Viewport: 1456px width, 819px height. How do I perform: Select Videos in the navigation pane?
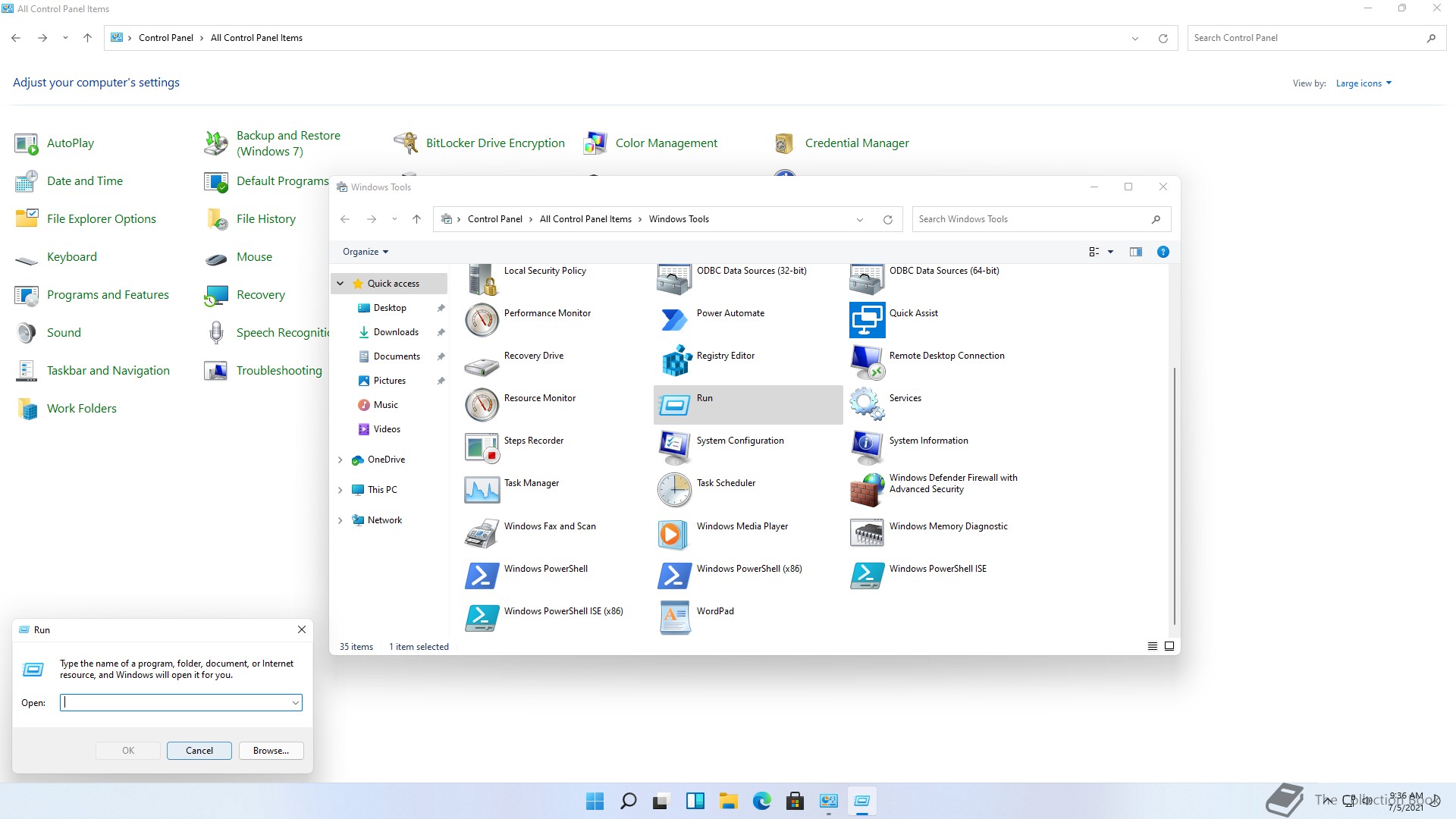pyautogui.click(x=387, y=429)
